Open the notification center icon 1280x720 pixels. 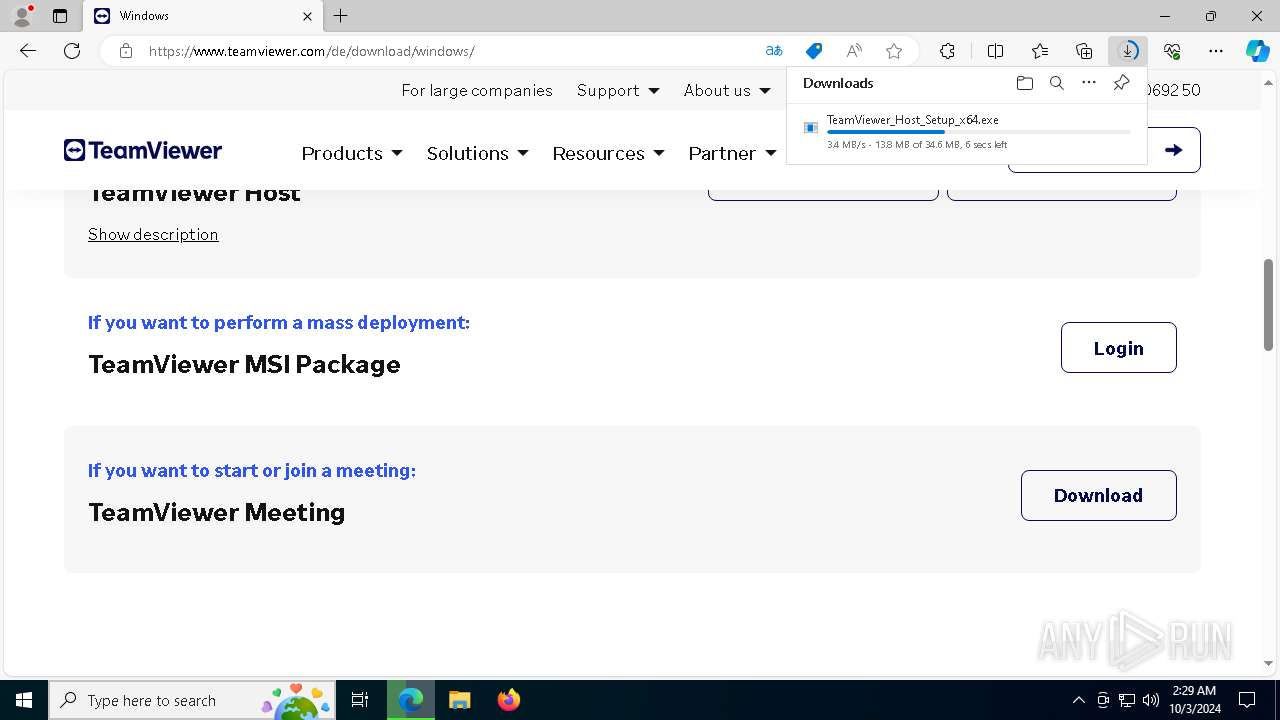(x=1247, y=700)
